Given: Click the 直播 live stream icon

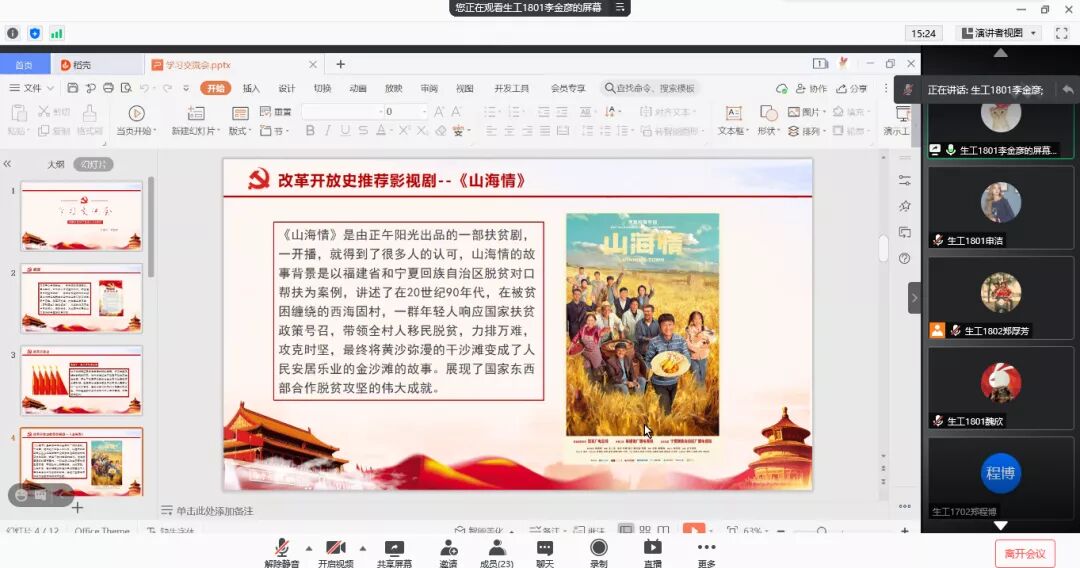Looking at the screenshot, I should point(652,549).
